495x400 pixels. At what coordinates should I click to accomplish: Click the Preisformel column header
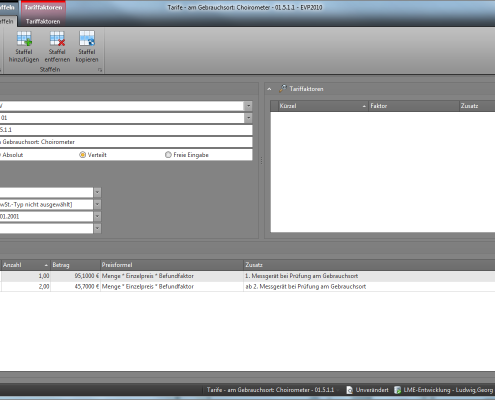click(172, 265)
